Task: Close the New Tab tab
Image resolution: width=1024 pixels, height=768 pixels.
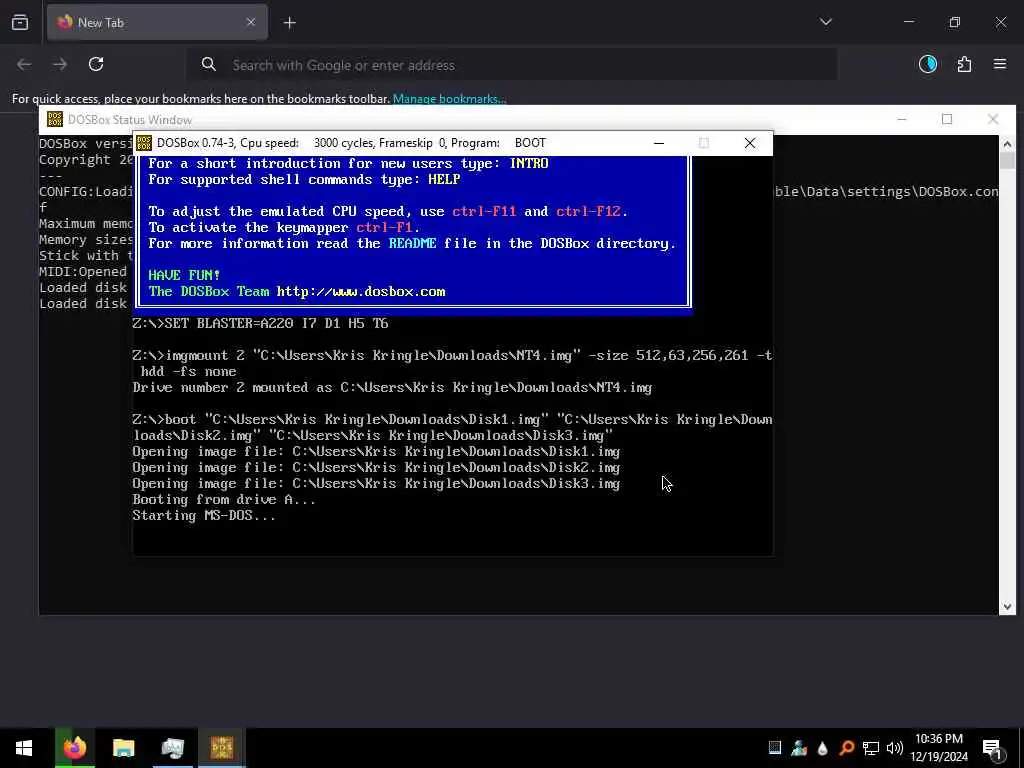Action: [251, 22]
